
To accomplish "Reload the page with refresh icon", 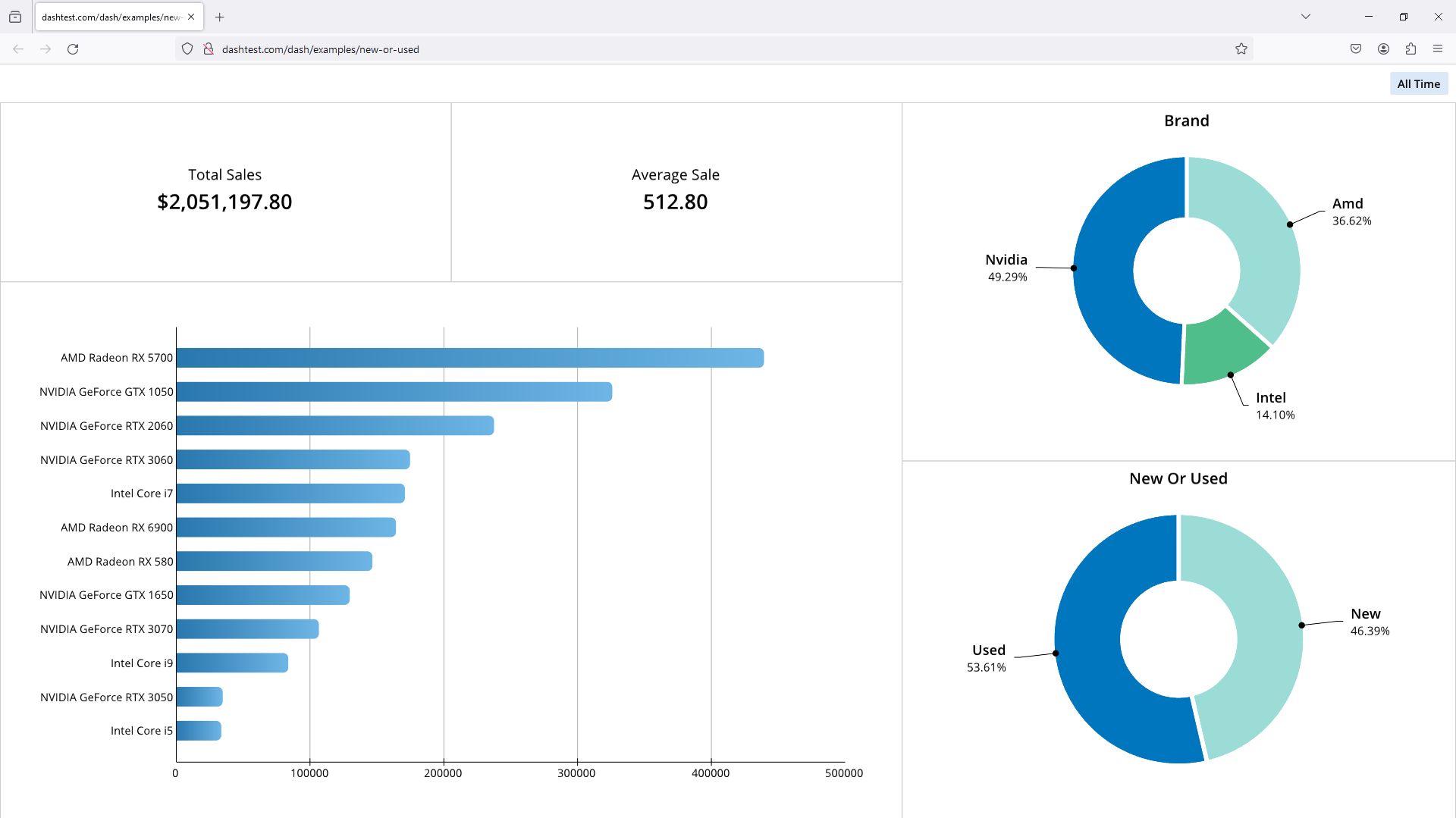I will coord(73,49).
